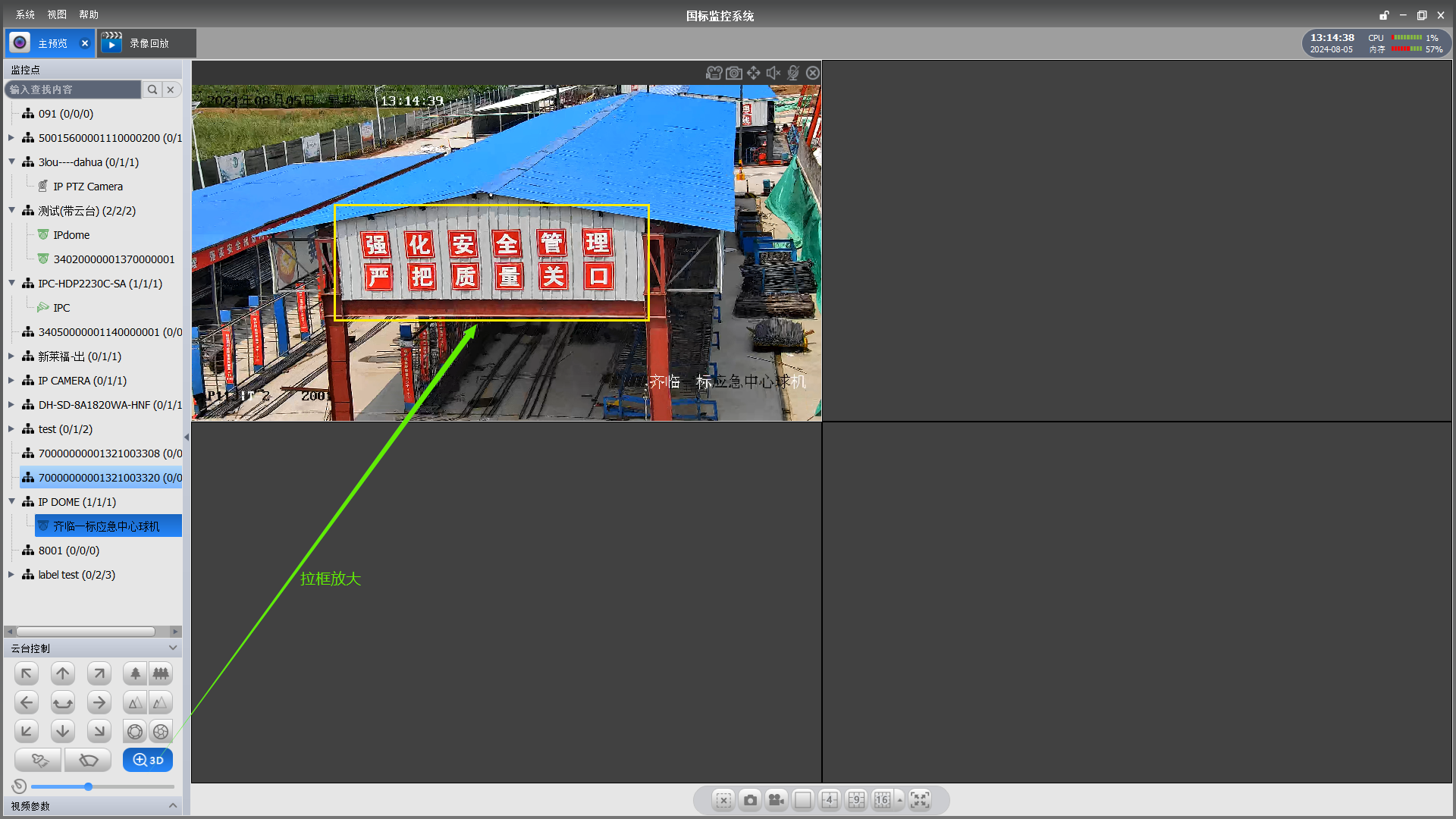The height and width of the screenshot is (819, 1456).
Task: Switch to the 录像回放 tab
Action: pos(148,43)
